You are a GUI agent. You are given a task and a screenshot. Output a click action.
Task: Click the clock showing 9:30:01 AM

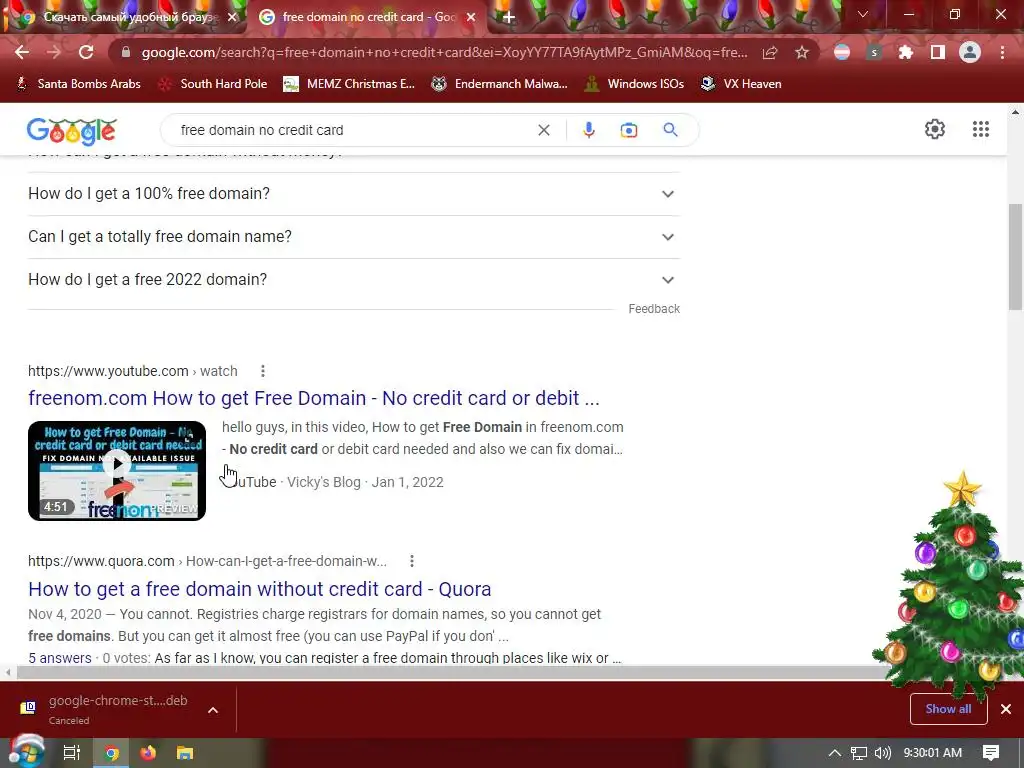pyautogui.click(x=933, y=753)
